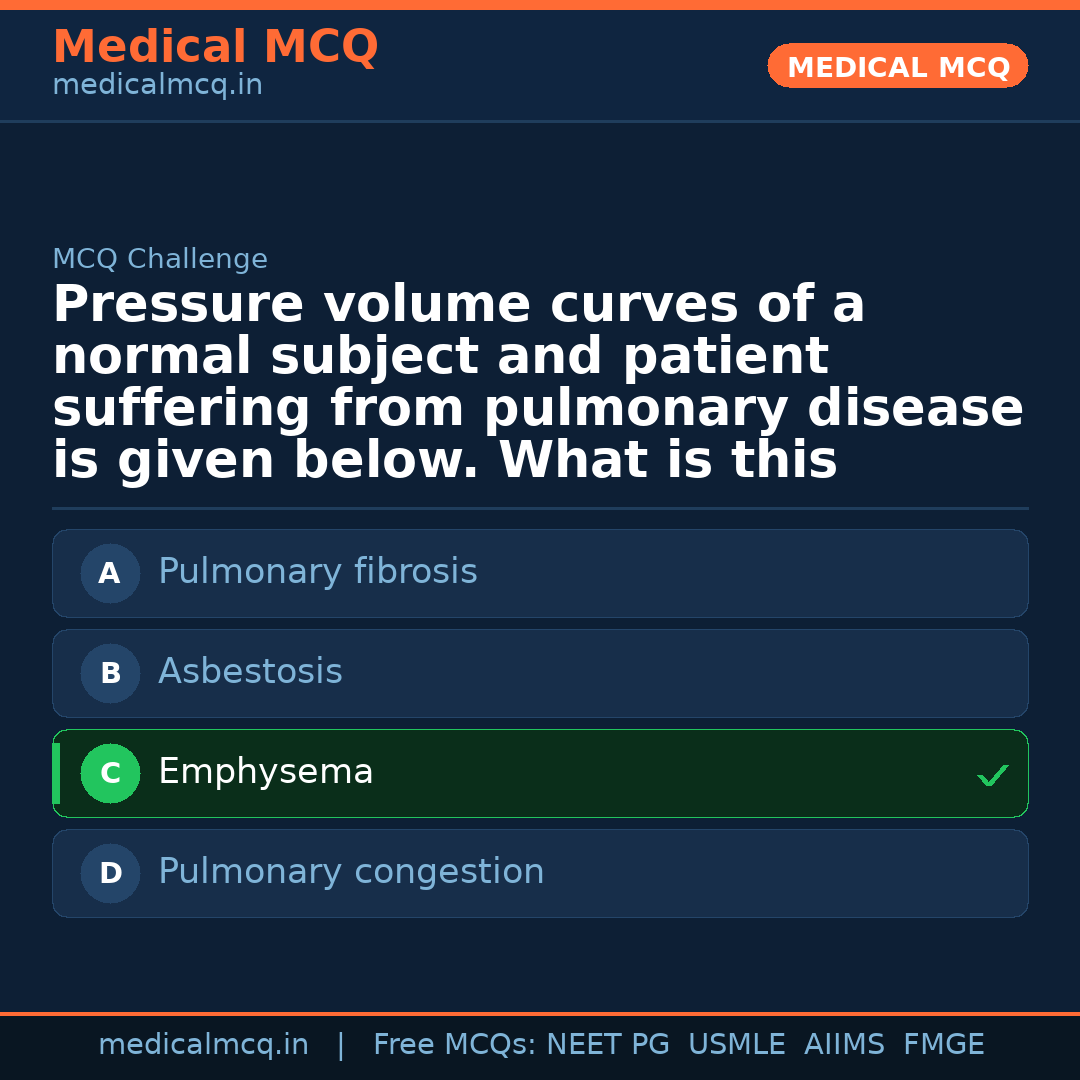Click "USMLE" in the footer

pos(736,1045)
